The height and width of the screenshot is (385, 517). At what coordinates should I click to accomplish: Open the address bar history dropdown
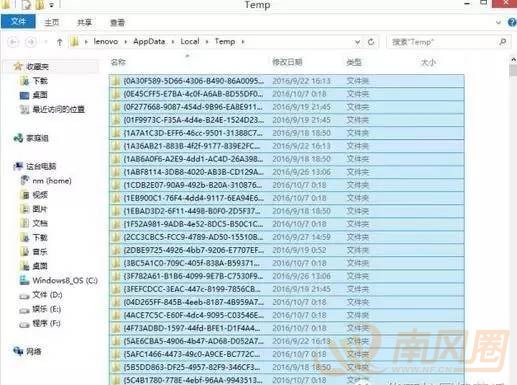(357, 42)
